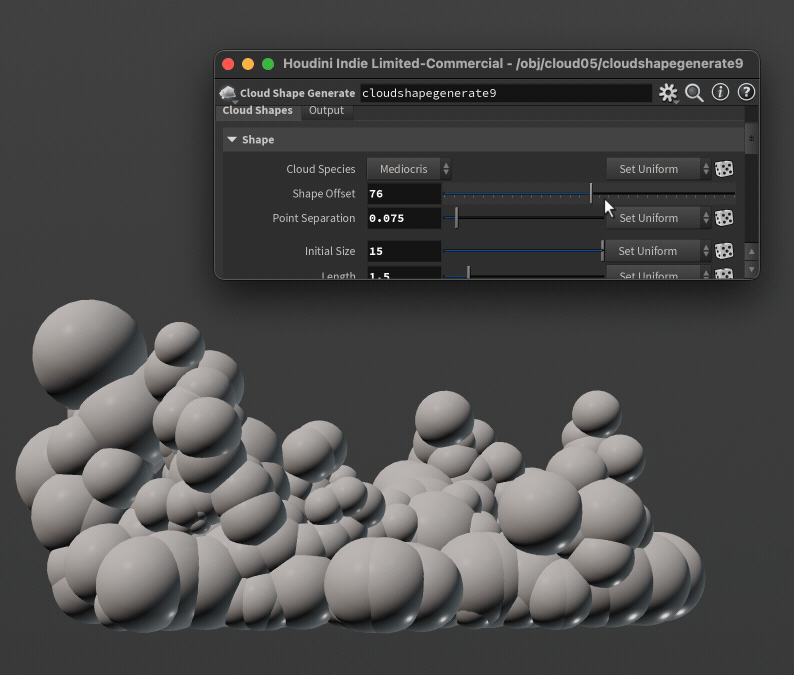Click the Initial Size label
Image resolution: width=794 pixels, height=675 pixels.
coord(330,251)
